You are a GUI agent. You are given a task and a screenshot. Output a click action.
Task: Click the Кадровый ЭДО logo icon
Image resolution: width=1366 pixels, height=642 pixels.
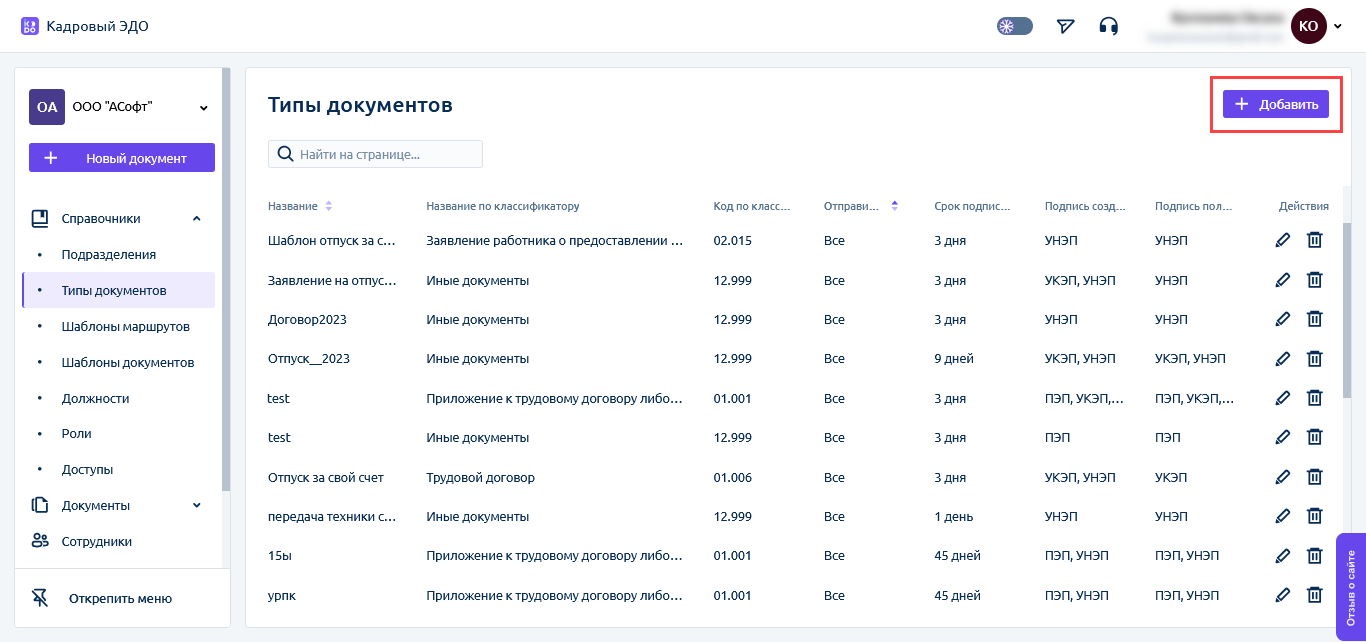pos(30,26)
